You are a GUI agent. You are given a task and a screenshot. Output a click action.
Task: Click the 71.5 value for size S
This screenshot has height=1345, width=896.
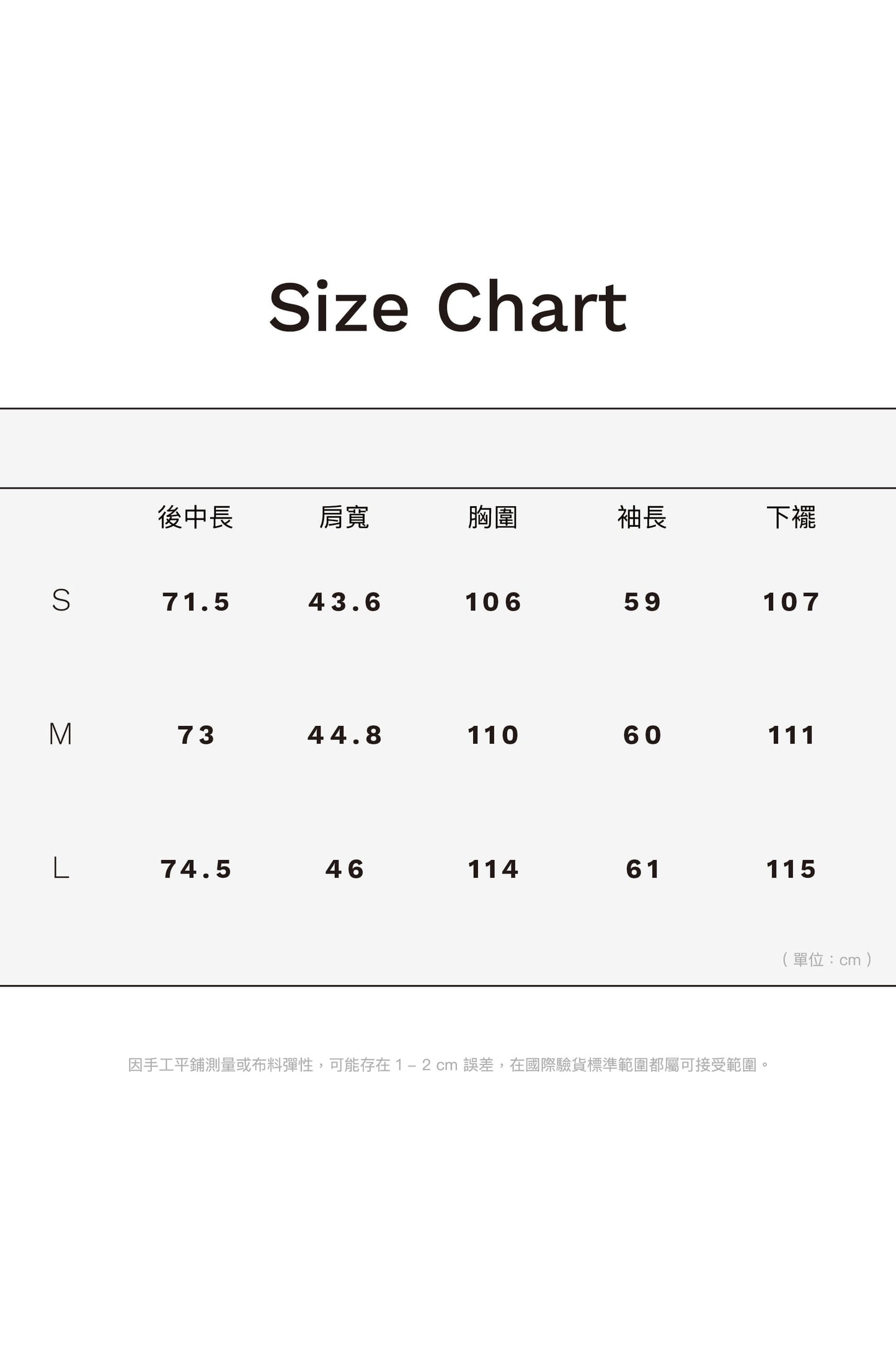(x=196, y=602)
